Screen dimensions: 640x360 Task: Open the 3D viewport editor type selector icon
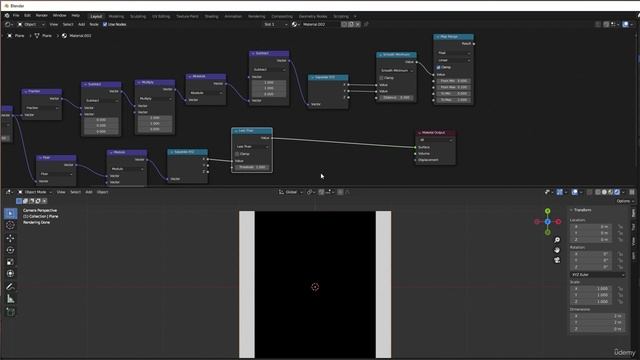8,192
